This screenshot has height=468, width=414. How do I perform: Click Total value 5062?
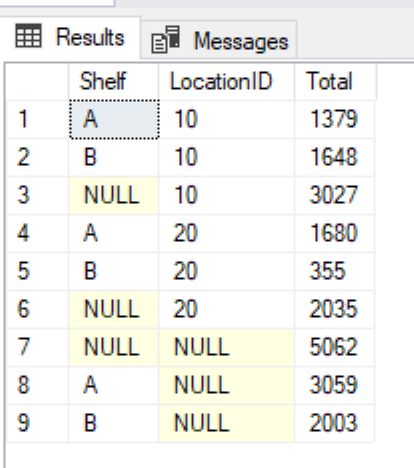click(x=335, y=347)
